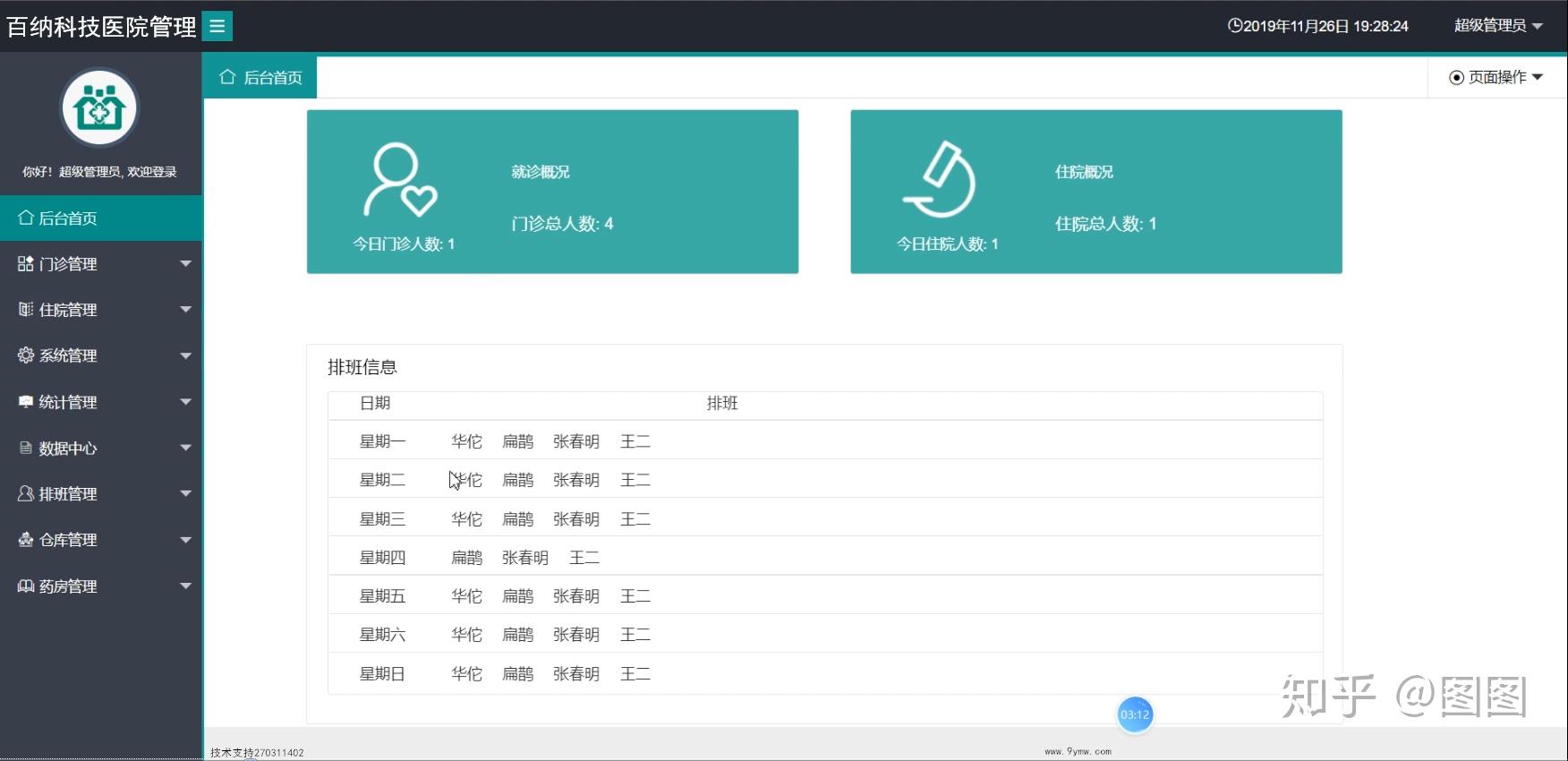Click 华佗 in the 星期五 row
This screenshot has height=761, width=1568.
[x=466, y=596]
